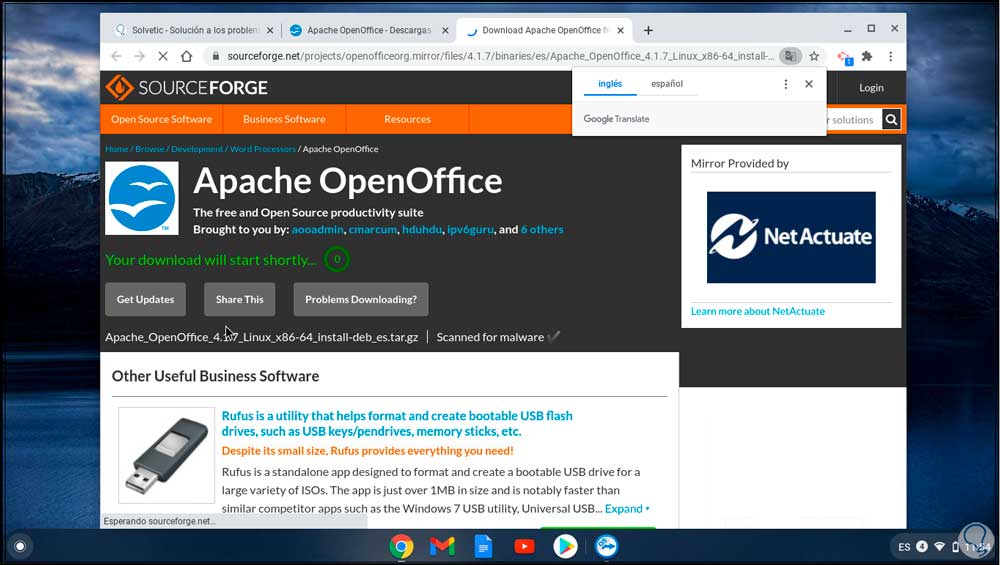Close the Solvetic tab

coord(270,30)
